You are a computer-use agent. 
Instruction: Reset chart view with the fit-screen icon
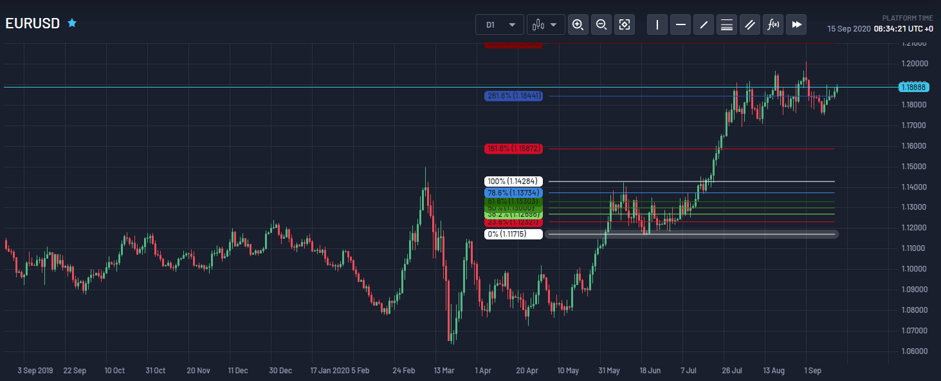tap(625, 25)
